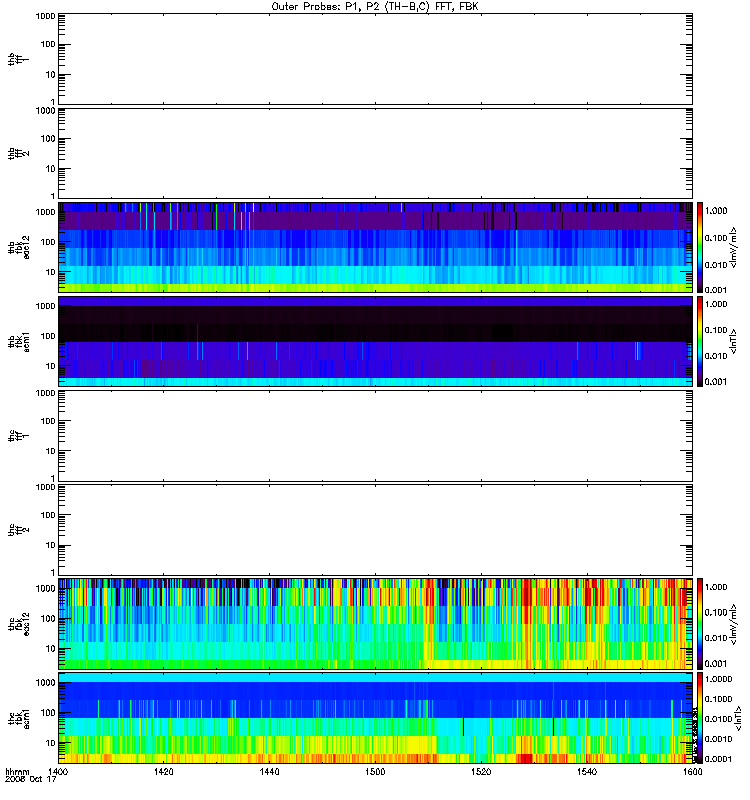This screenshot has width=750, height=800.
Task: Click the thc fbk edc12 spectrogram panel
Action: (375, 624)
